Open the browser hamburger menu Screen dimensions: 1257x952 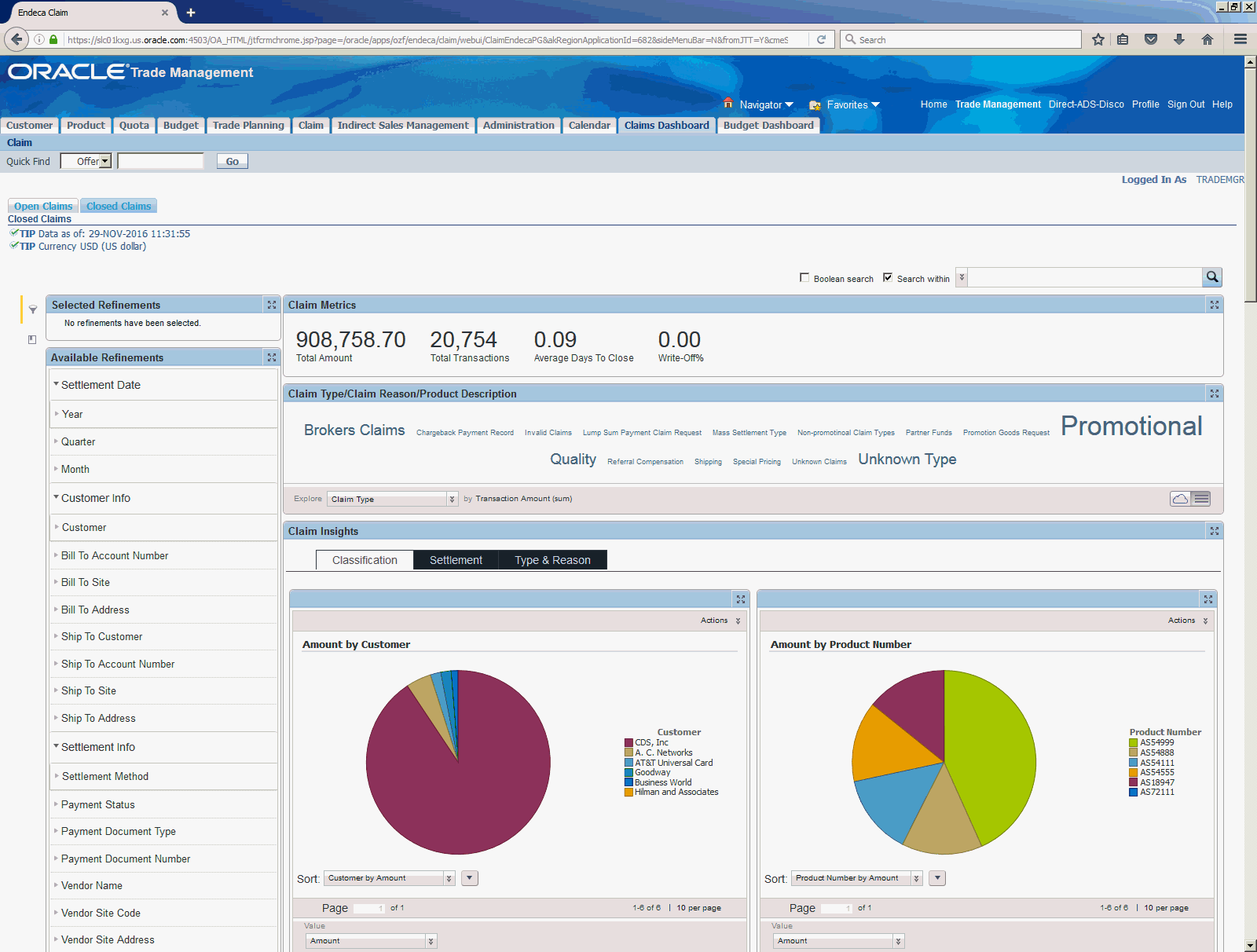coord(1241,39)
